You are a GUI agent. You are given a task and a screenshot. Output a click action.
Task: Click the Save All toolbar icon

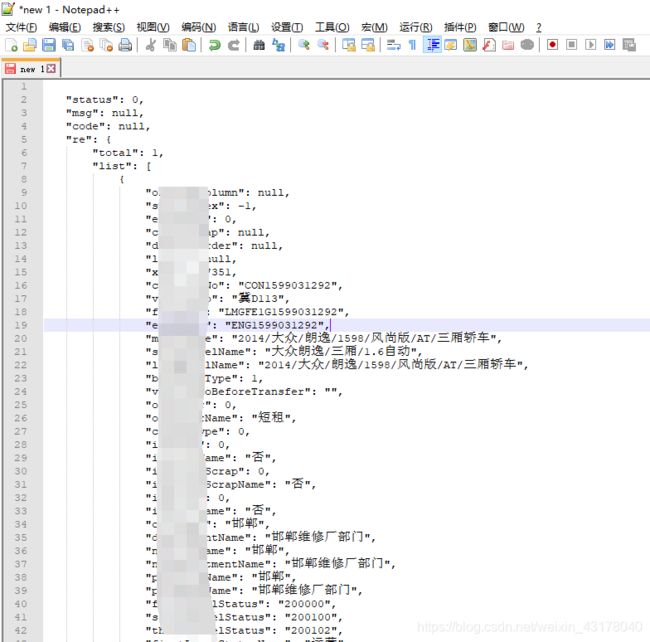coord(68,45)
